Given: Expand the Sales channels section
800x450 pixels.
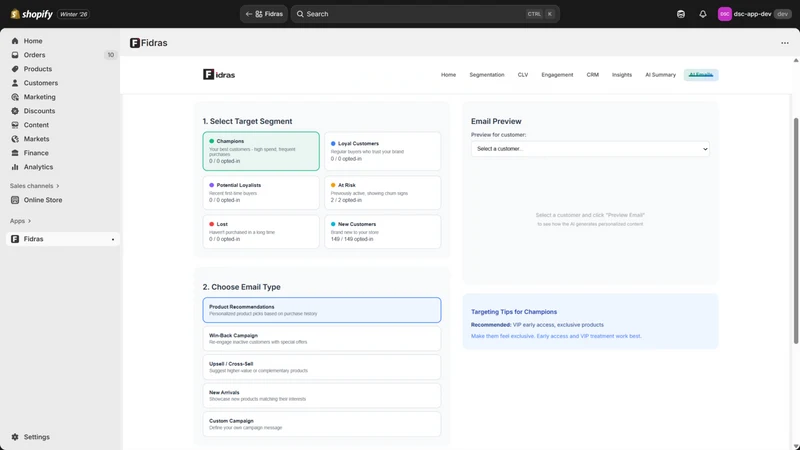Looking at the screenshot, I should [34, 186].
